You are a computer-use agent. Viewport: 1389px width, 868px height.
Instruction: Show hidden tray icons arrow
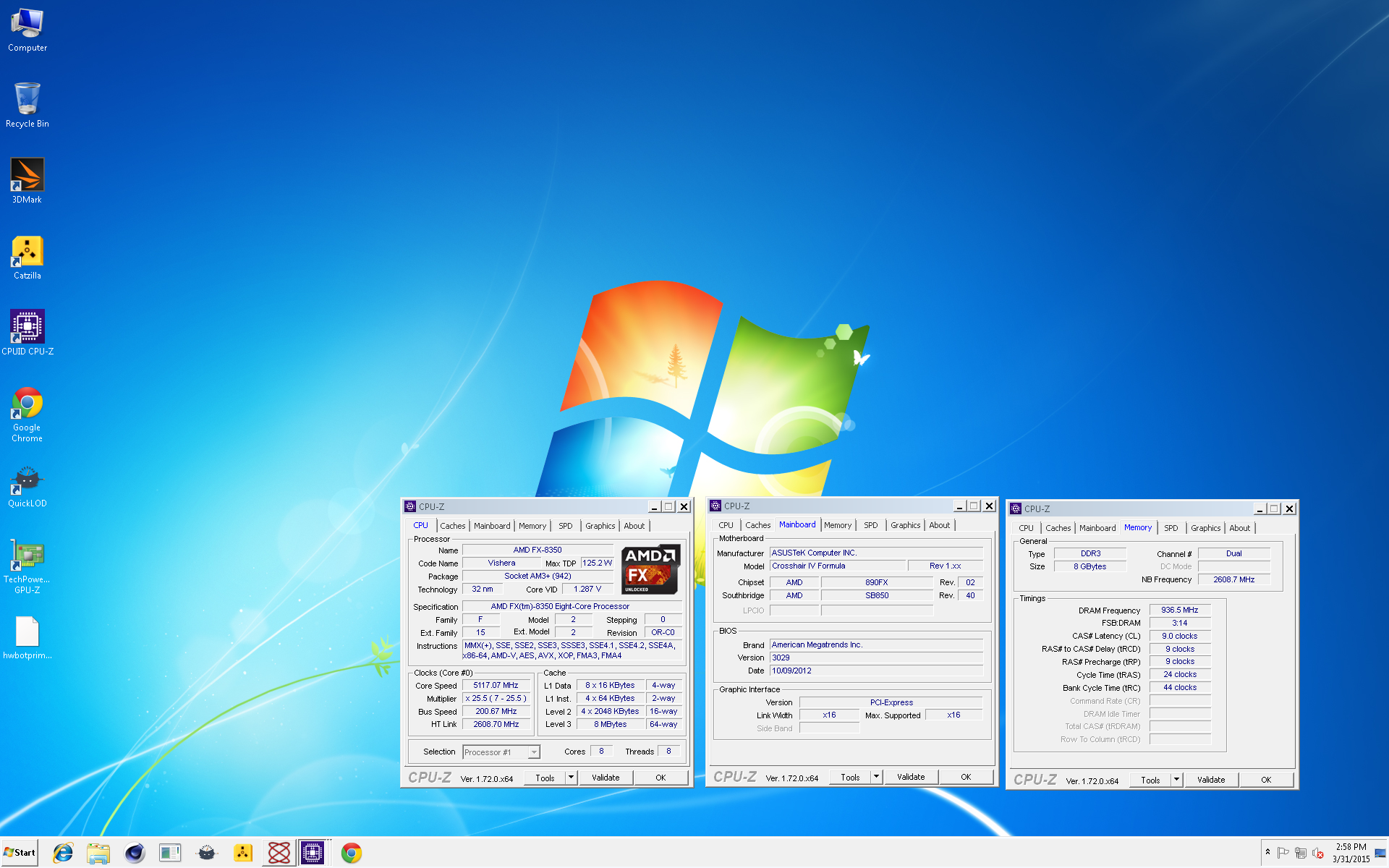coord(1267,852)
